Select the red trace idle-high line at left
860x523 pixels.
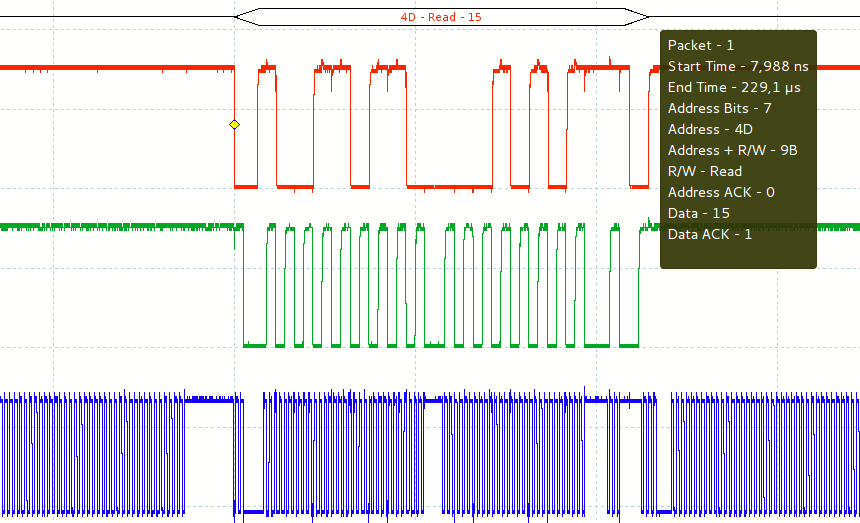click(x=110, y=68)
